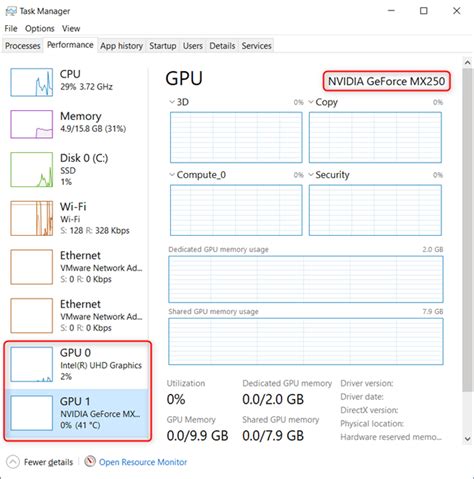
Task: Click the DirectX version label
Action: [x=369, y=410]
